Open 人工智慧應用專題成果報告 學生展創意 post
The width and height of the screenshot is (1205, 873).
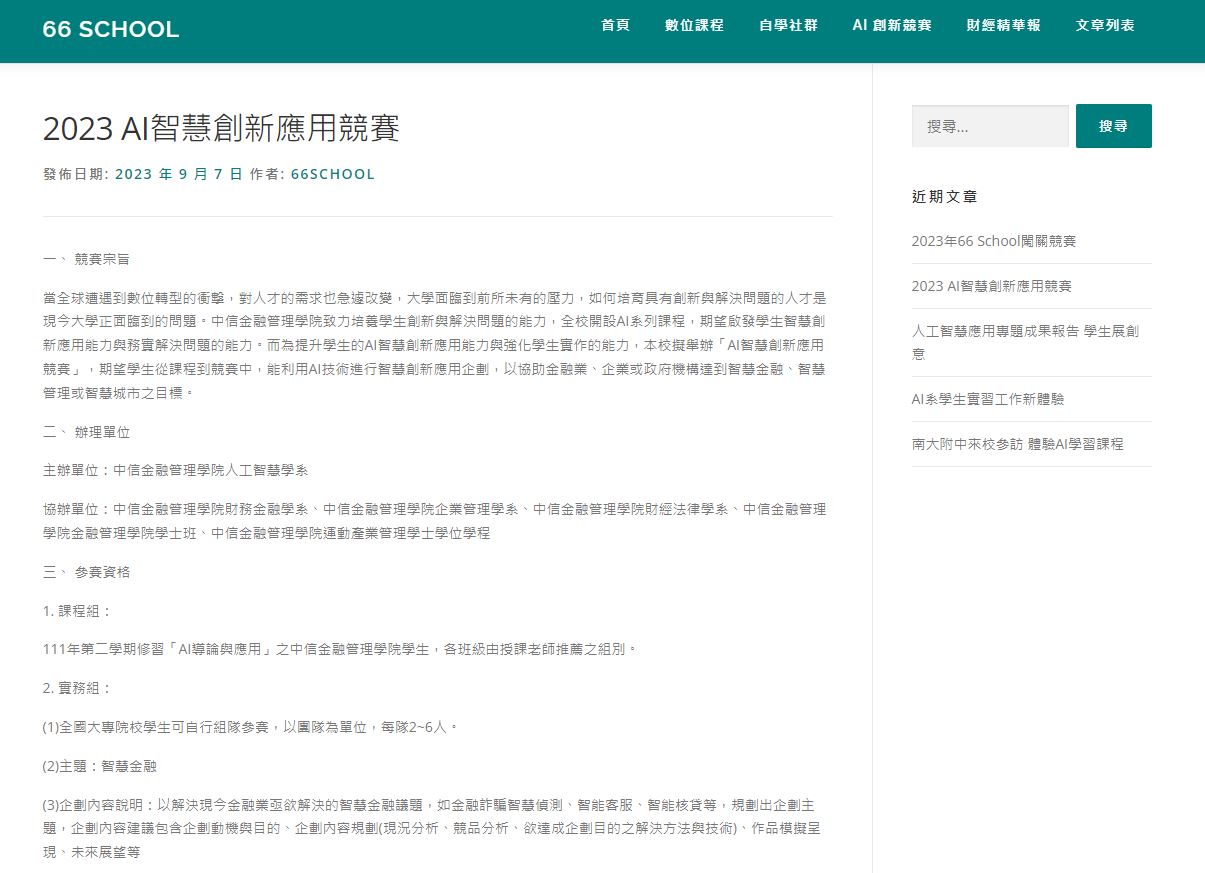1025,342
